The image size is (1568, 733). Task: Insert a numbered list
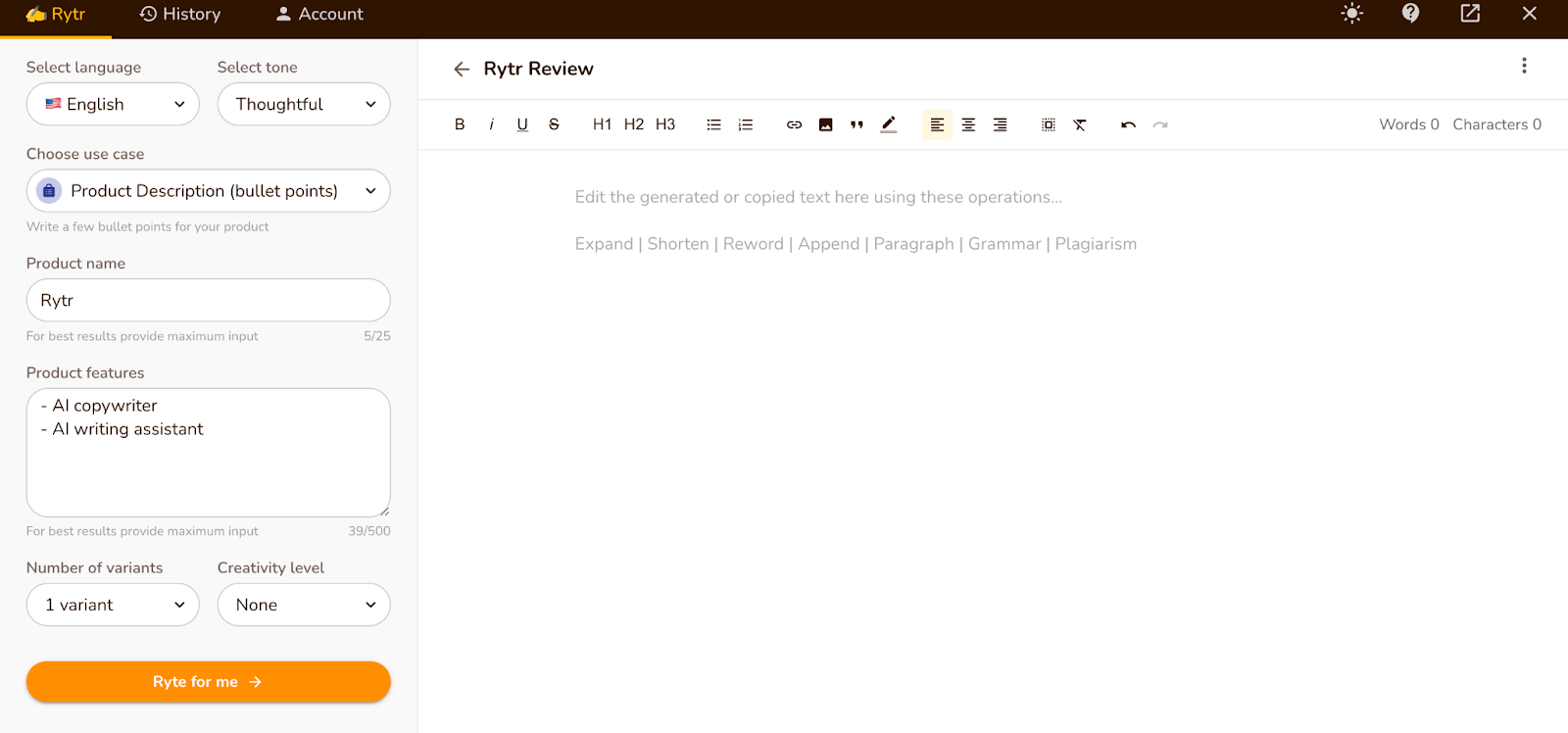(x=745, y=124)
